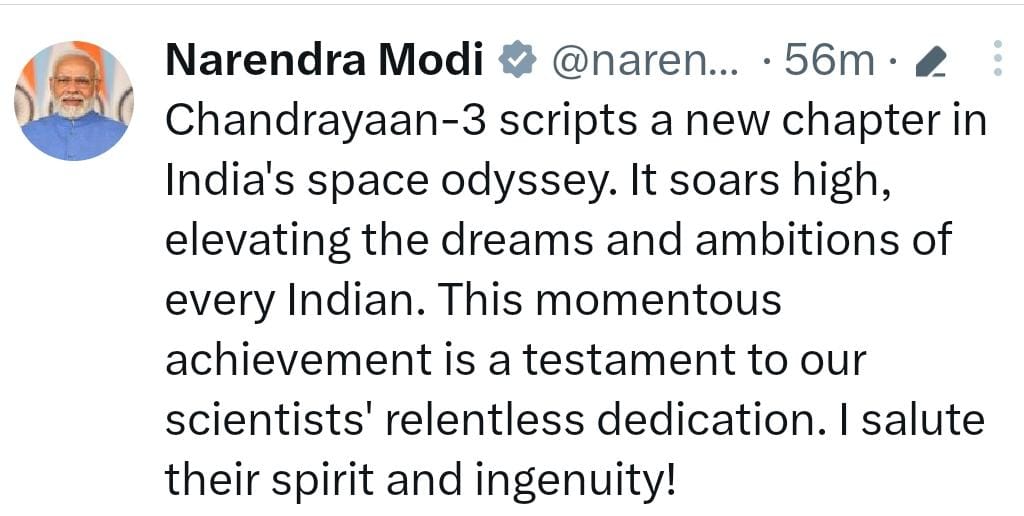Click the word salute in the post

pyautogui.click(x=922, y=421)
